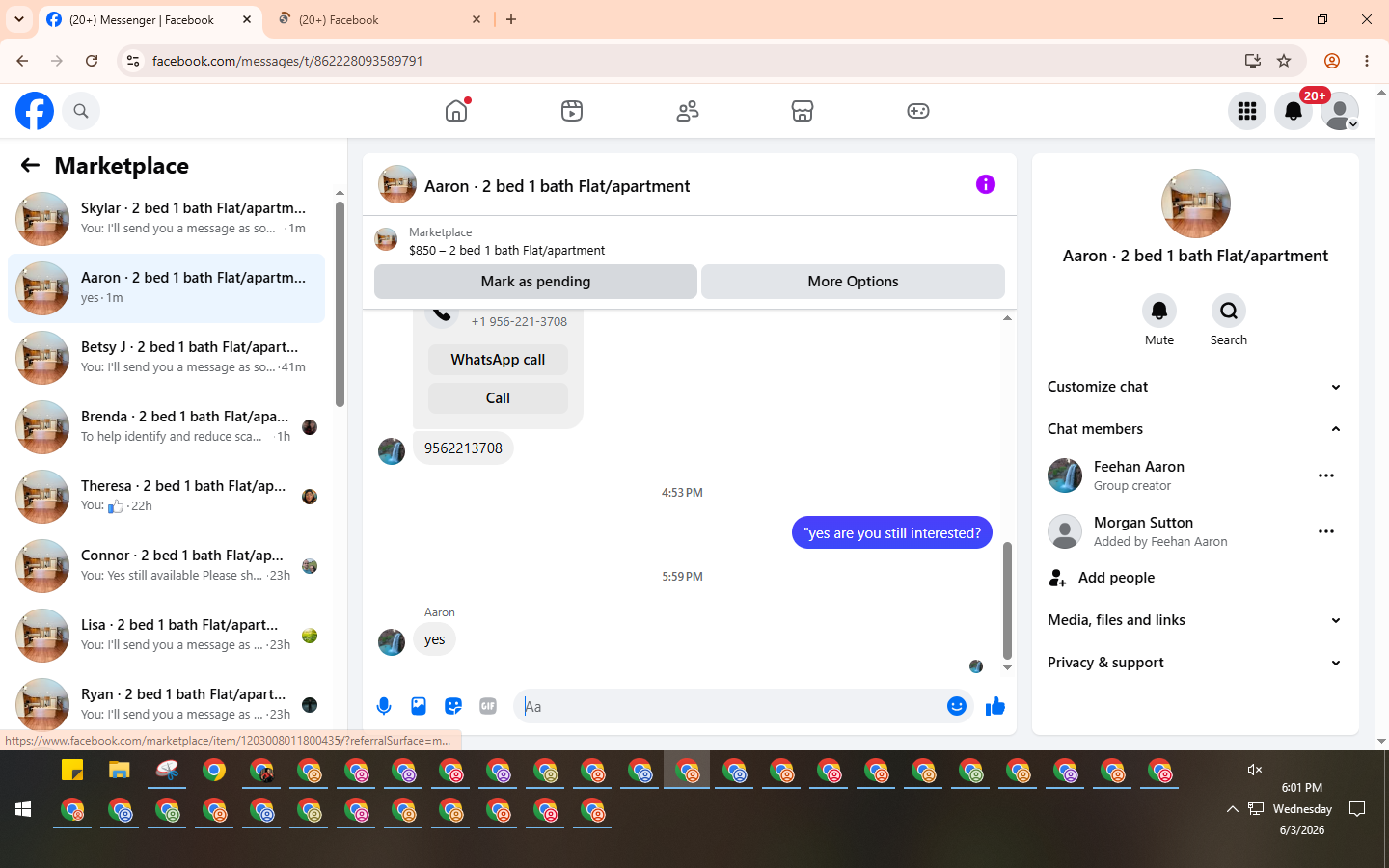Open the Skylar conversation
The image size is (1389, 868).
tap(166, 219)
